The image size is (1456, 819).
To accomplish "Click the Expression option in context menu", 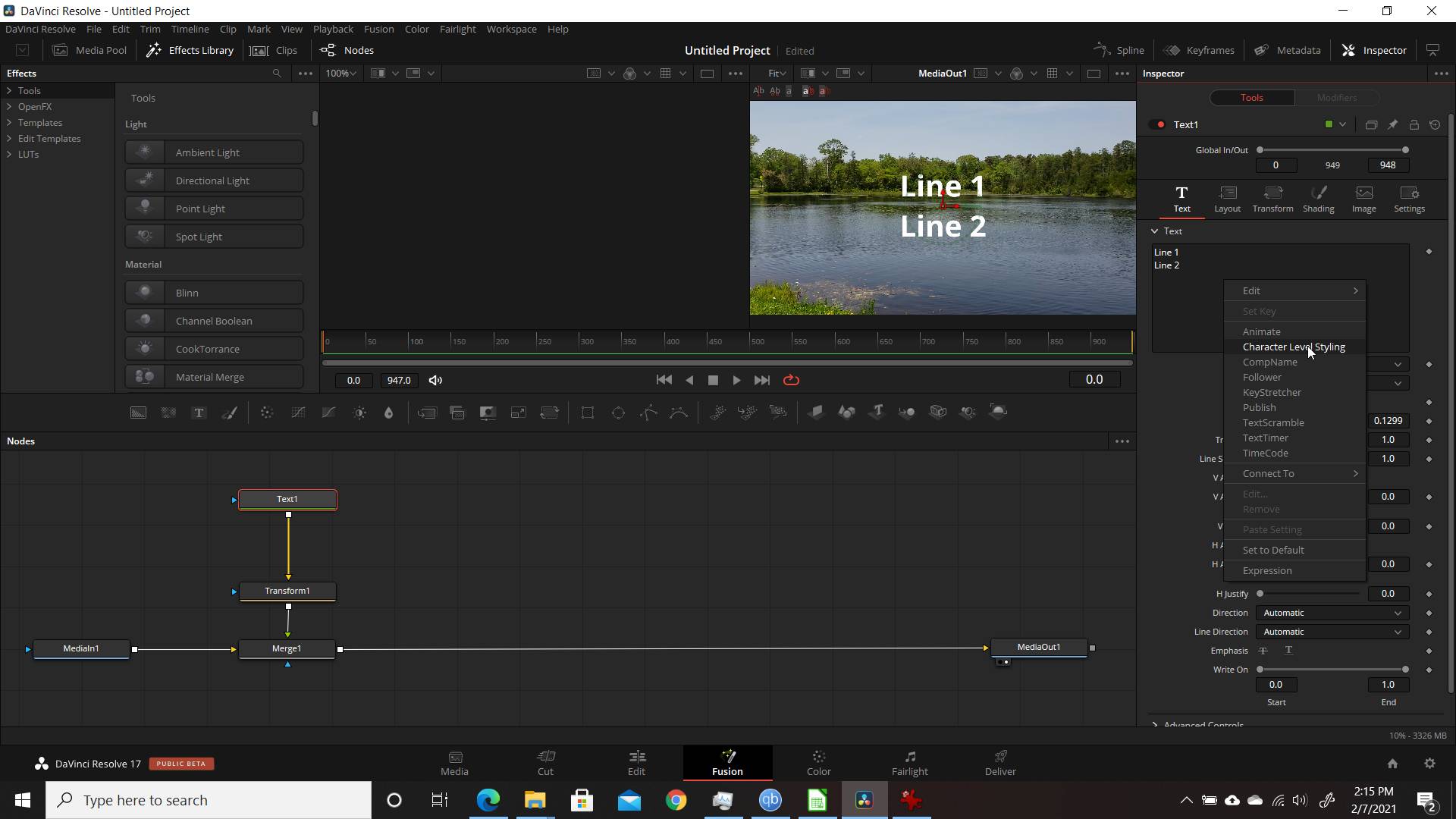I will [x=1267, y=570].
